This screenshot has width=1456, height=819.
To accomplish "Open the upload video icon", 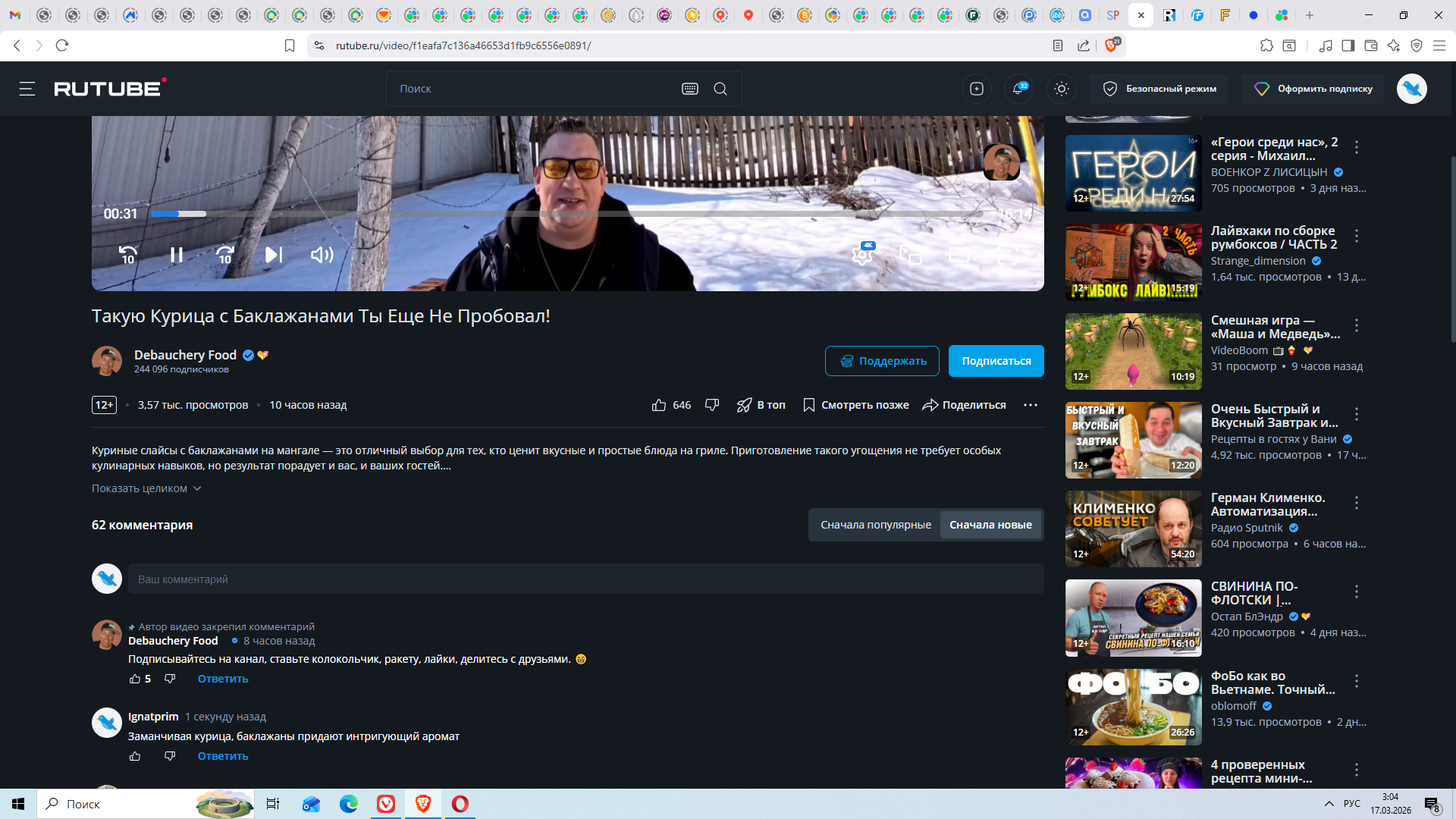I will click(x=977, y=89).
